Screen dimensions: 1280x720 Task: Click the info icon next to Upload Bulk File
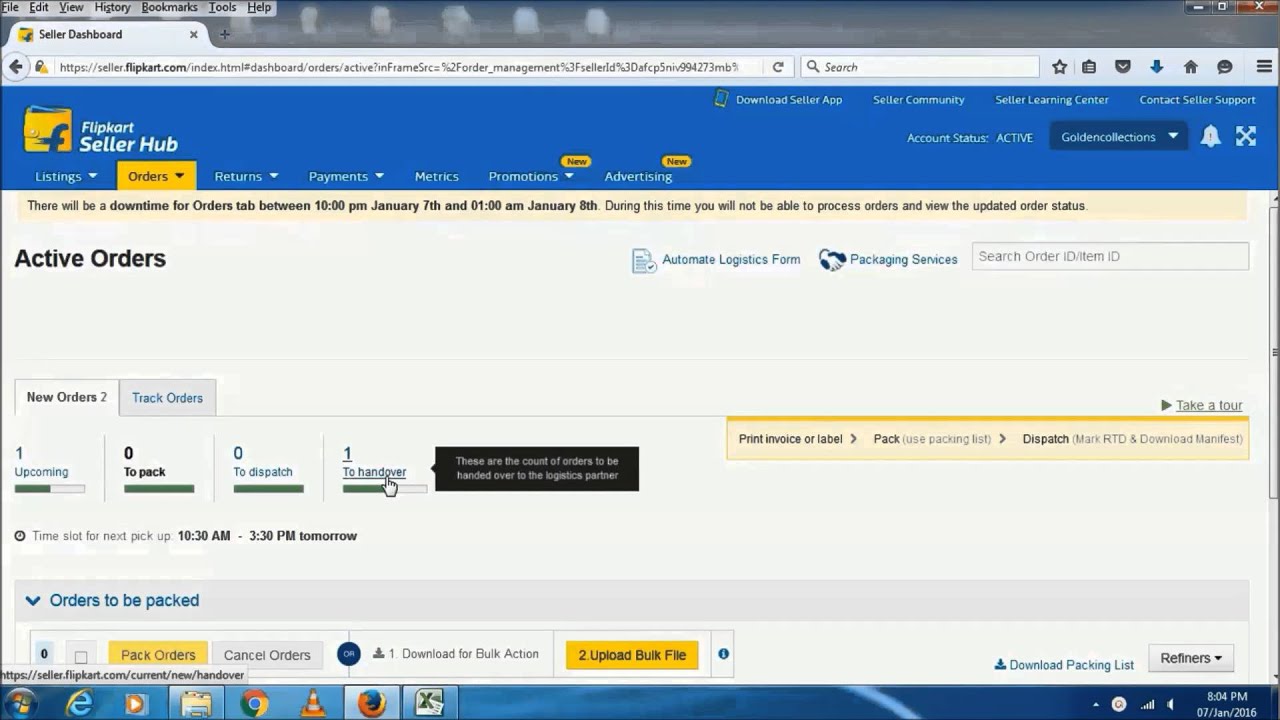tap(723, 654)
